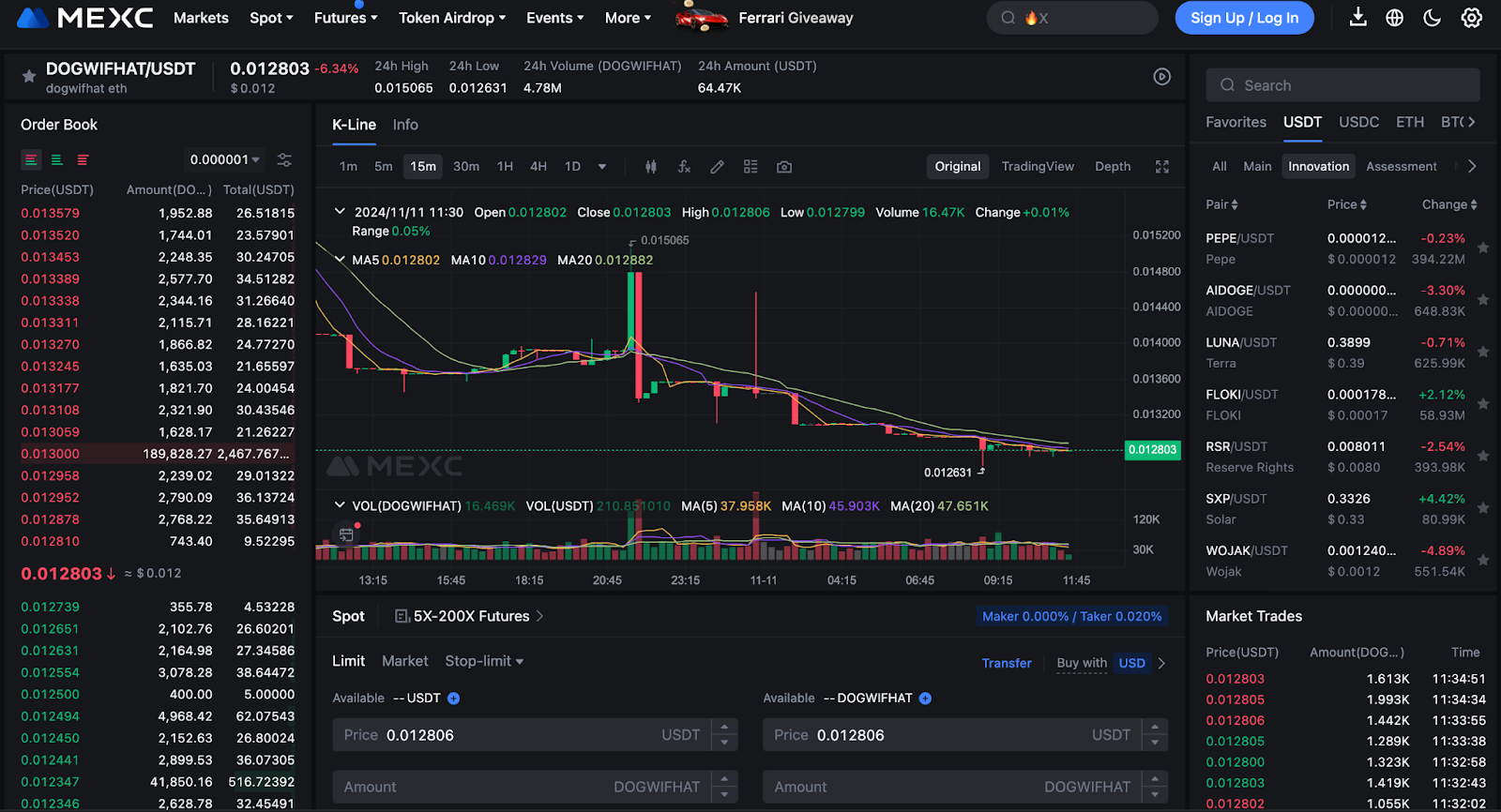Collapse the candle info row chevron
Viewport: 1501px width, 812px height.
[340, 212]
